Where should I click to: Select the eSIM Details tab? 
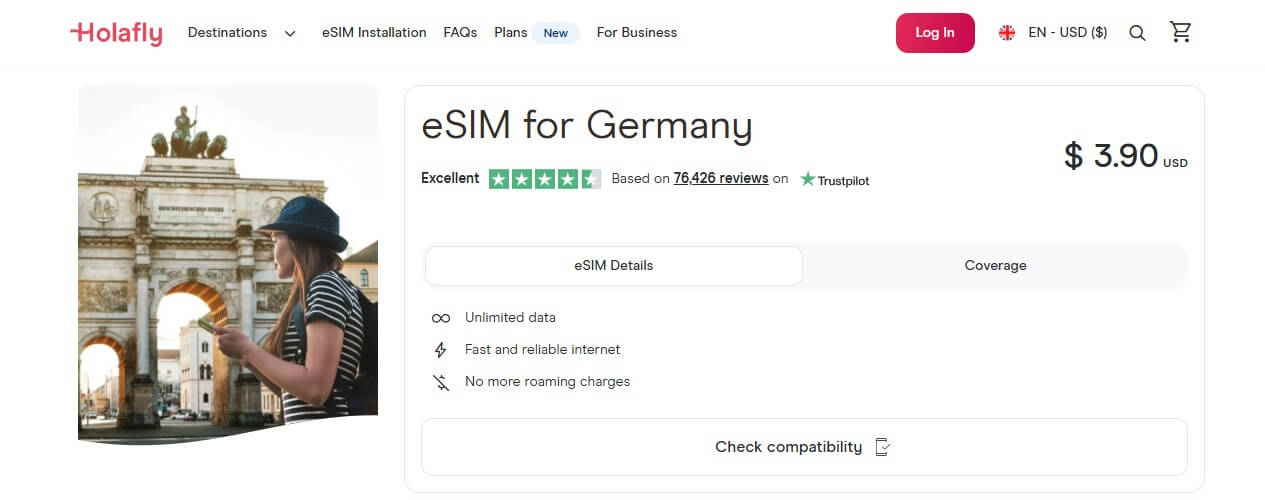[x=613, y=266]
